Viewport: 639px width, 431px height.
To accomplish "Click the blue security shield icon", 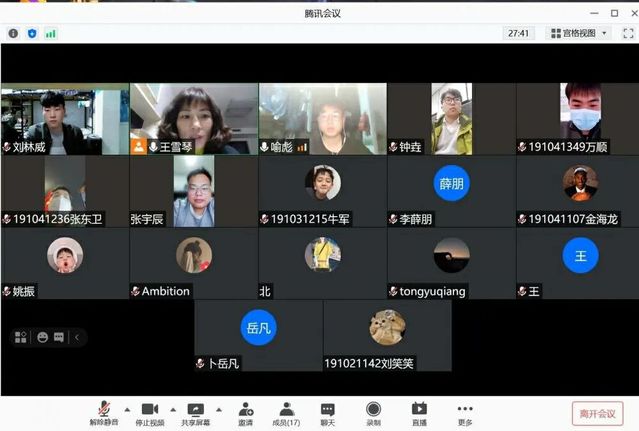I will [x=32, y=33].
